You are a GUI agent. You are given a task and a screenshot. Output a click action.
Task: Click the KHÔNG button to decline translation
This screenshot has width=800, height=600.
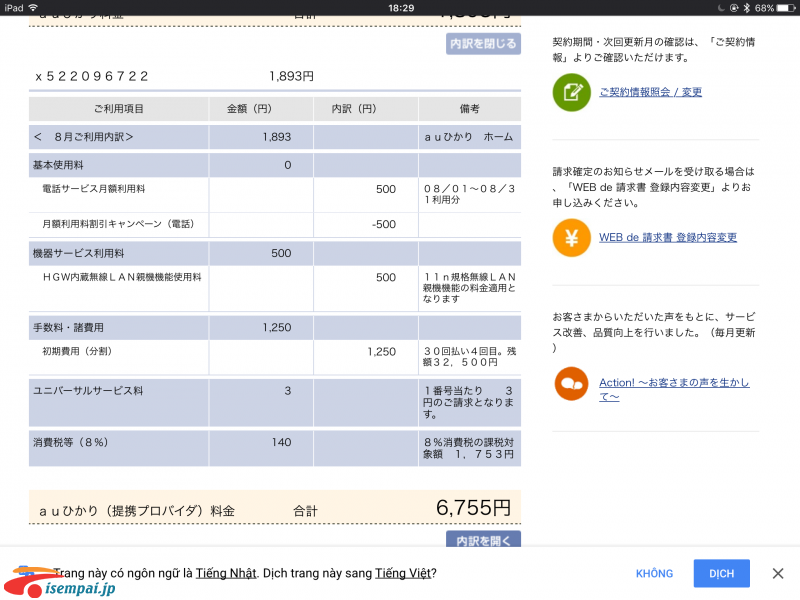(x=654, y=573)
